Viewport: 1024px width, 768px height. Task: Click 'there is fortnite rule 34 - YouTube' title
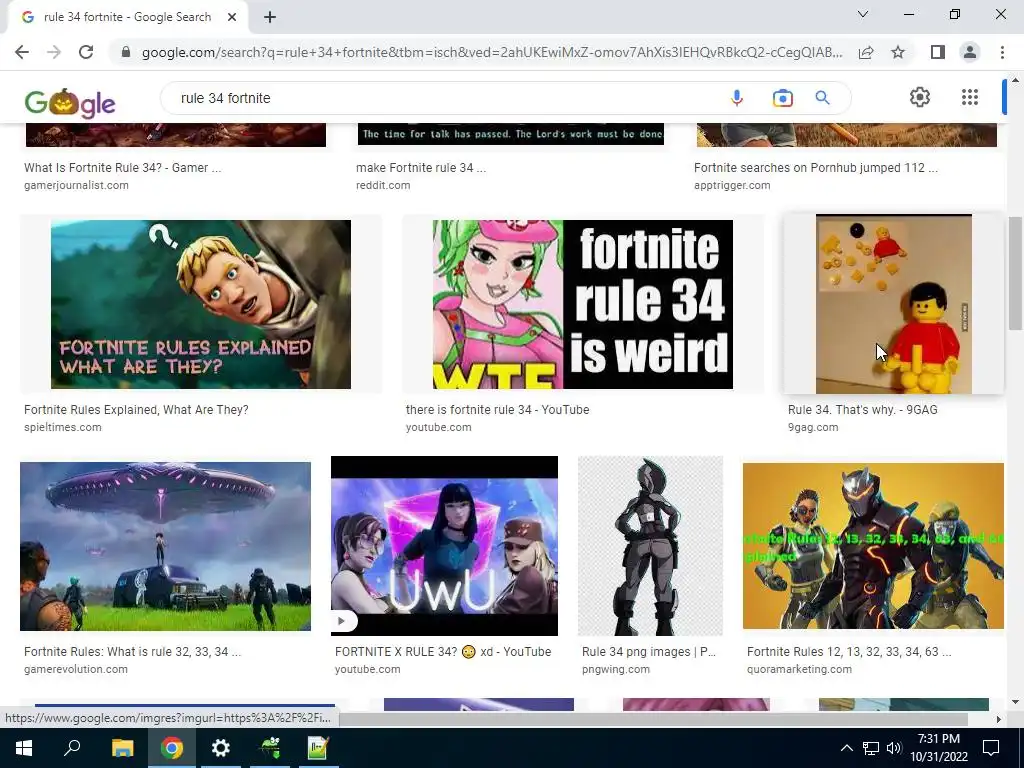click(x=497, y=410)
